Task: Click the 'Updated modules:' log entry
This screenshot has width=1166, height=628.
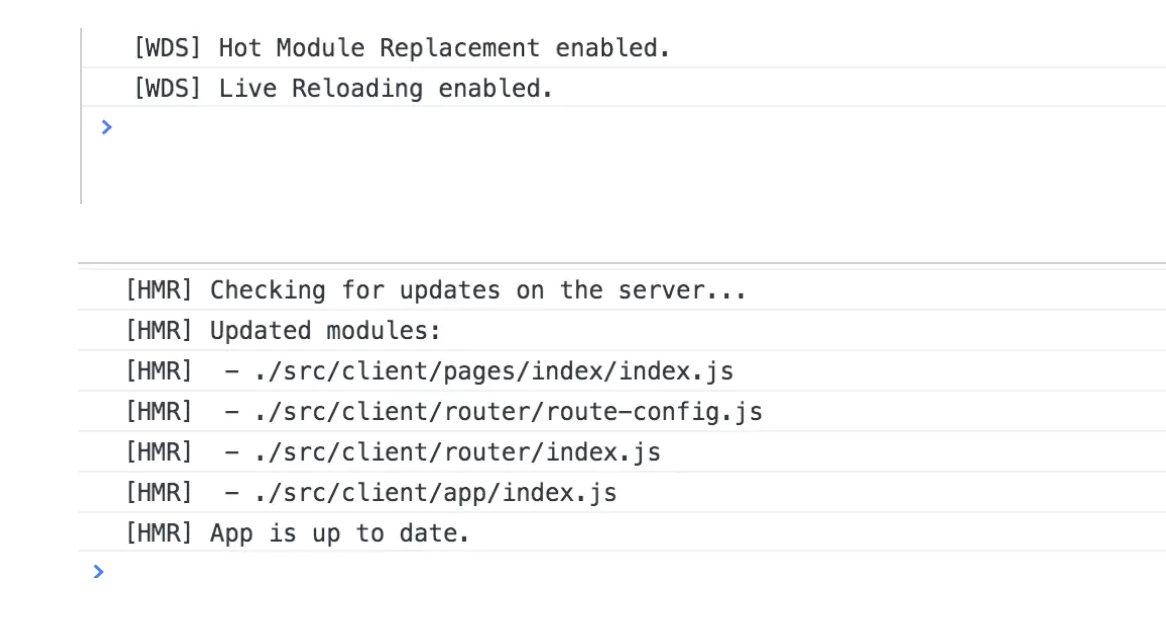Action: 325,331
